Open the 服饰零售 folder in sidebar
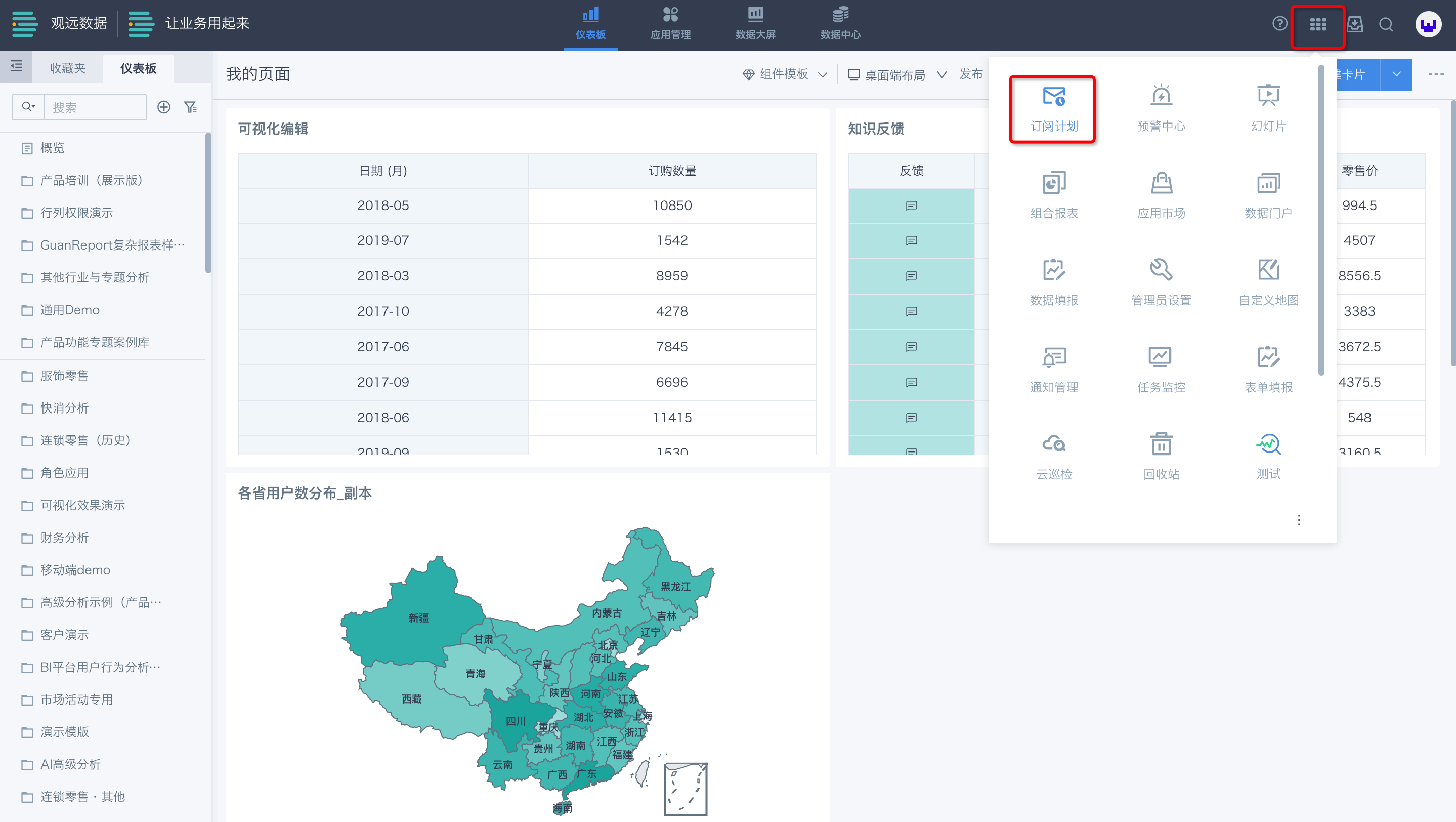 point(64,376)
